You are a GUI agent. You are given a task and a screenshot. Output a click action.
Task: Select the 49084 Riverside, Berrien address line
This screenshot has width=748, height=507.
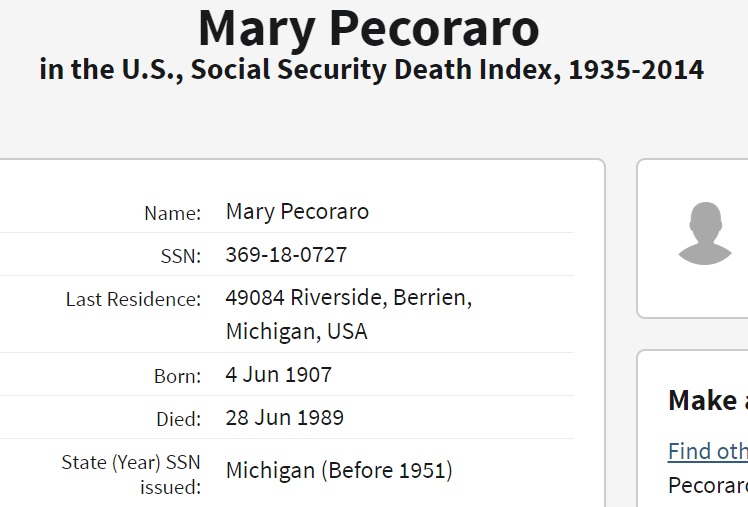[x=348, y=298]
